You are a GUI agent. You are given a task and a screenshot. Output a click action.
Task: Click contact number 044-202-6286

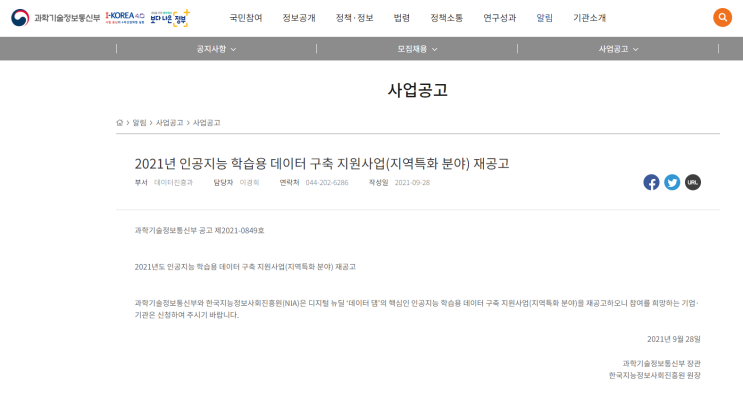pos(327,182)
